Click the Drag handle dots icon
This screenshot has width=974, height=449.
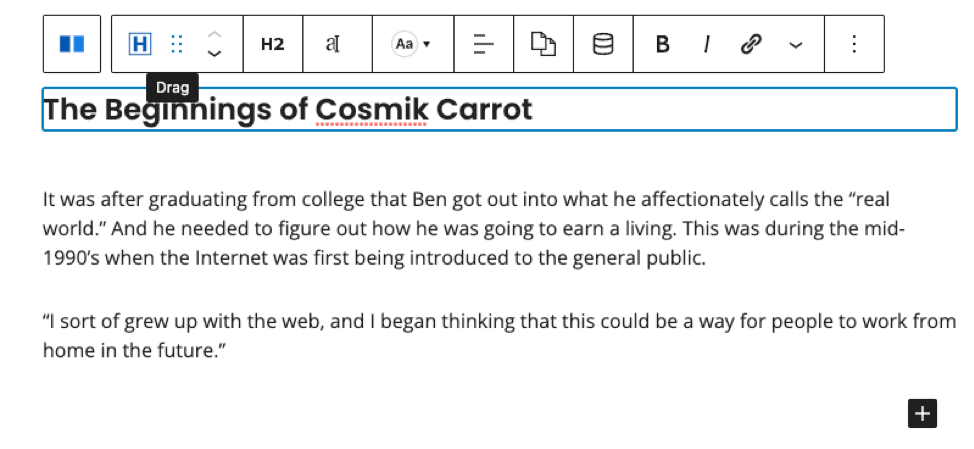pos(177,44)
